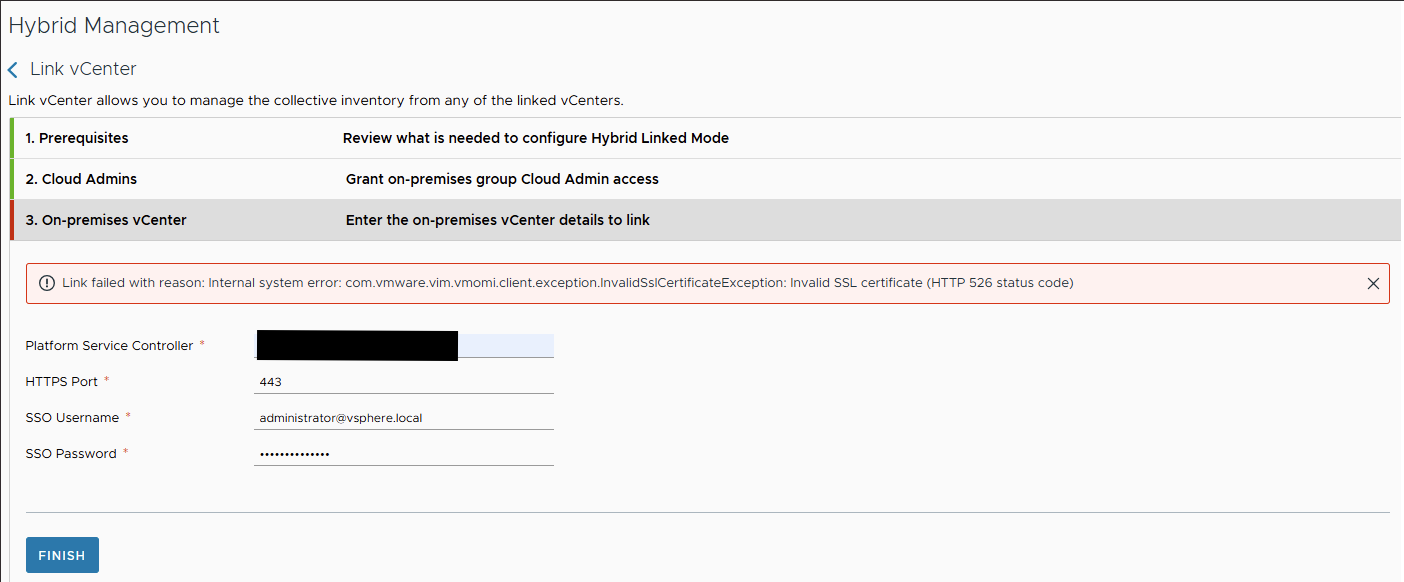Select the SSO Password field
The width and height of the screenshot is (1404, 582).
pos(404,454)
